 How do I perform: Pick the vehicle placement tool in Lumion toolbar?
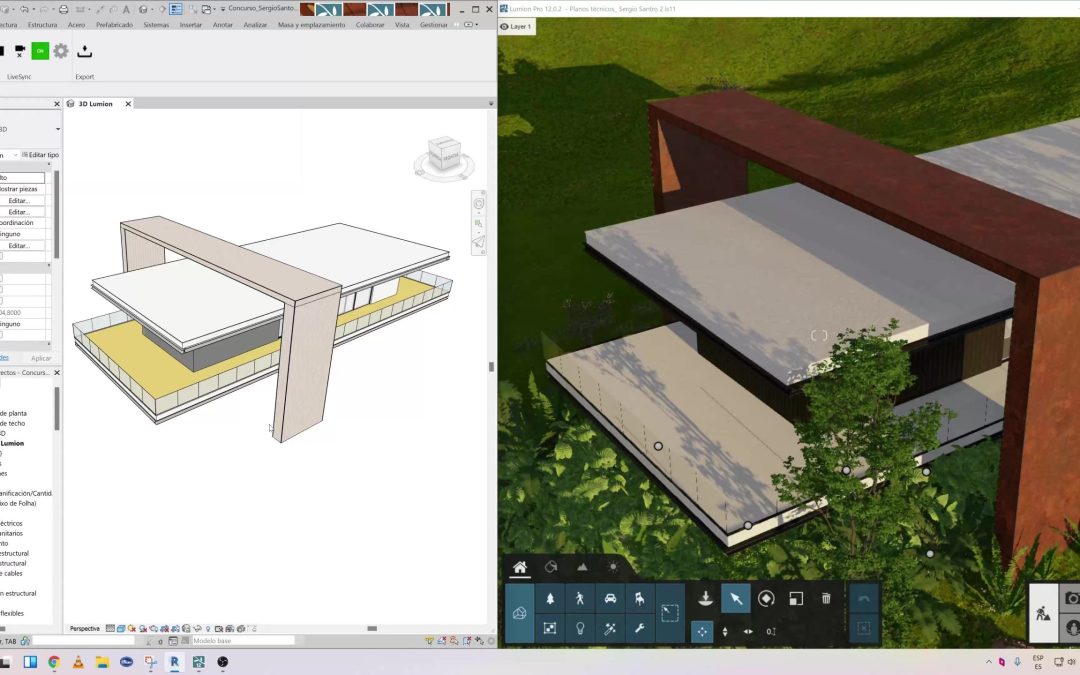click(609, 596)
